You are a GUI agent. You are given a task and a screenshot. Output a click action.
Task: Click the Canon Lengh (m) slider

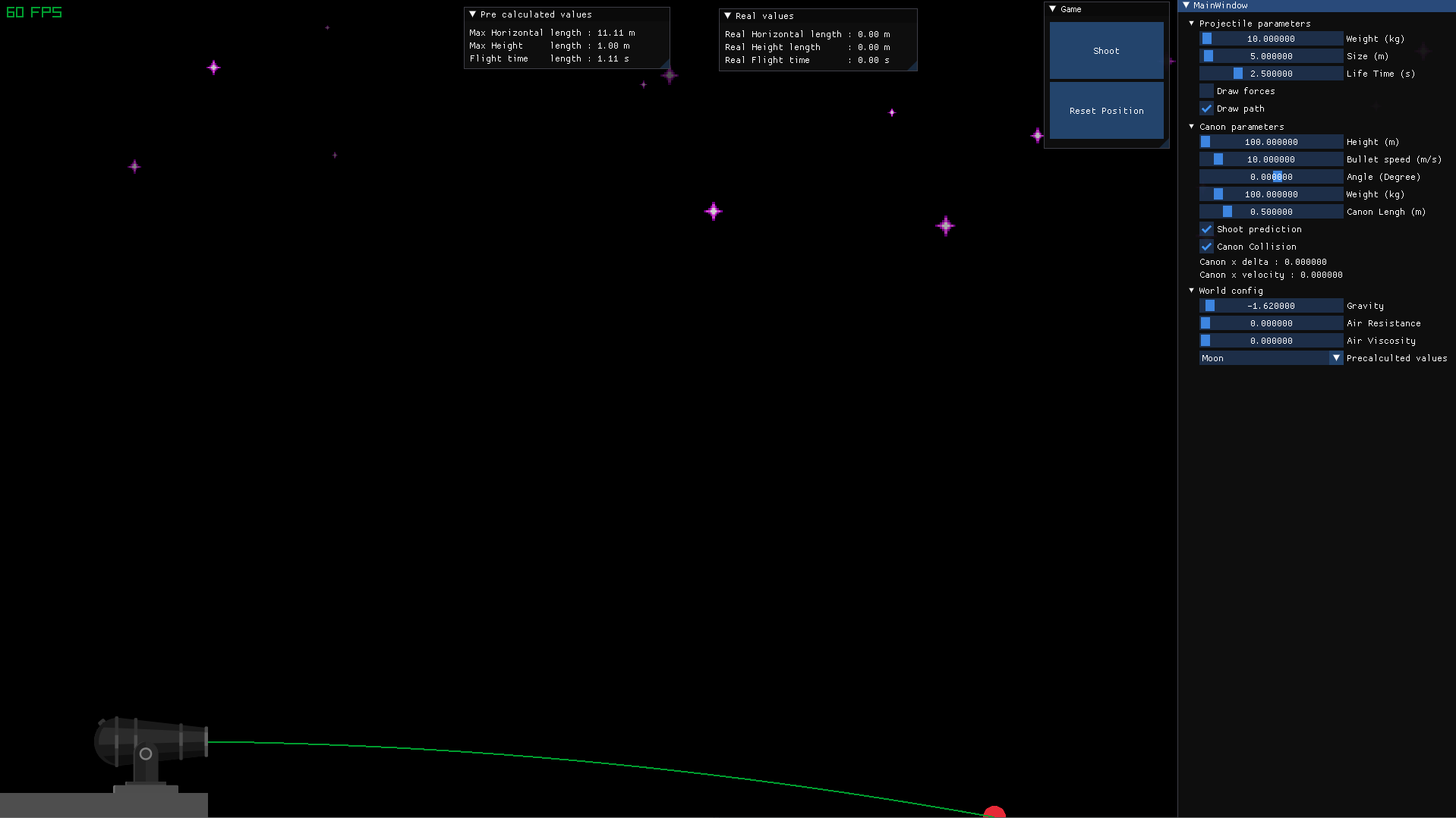coord(1272,212)
